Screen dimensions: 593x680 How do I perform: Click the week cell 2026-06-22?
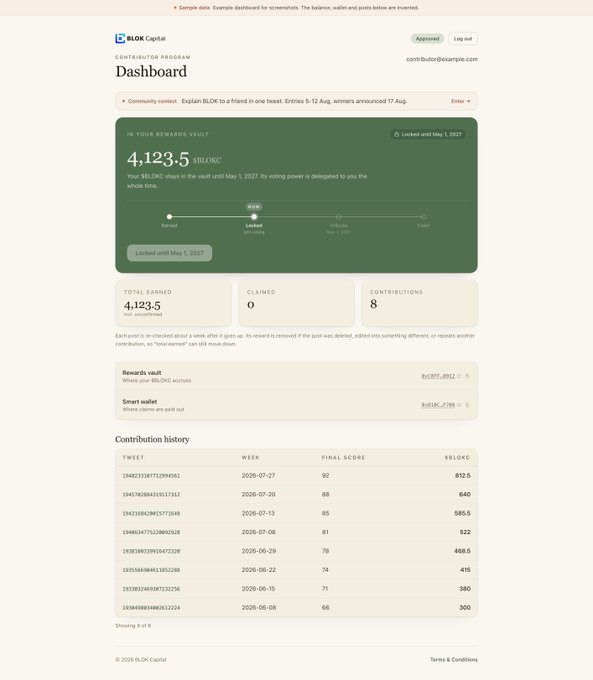(259, 570)
